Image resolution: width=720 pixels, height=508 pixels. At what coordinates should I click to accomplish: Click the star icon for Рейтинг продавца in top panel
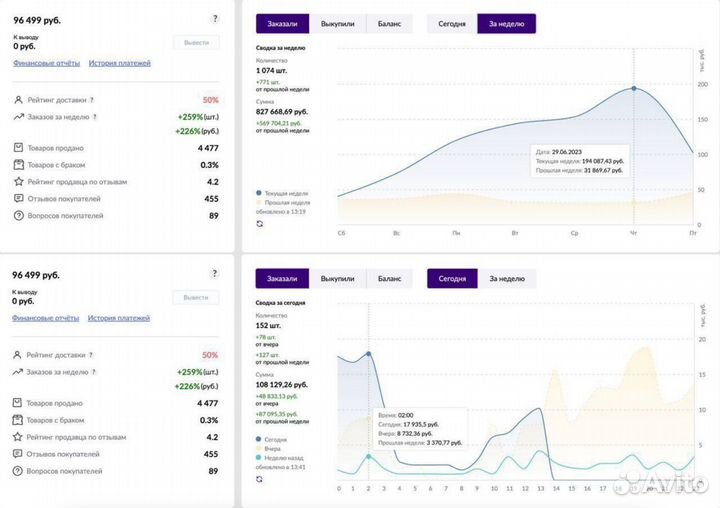pos(19,182)
